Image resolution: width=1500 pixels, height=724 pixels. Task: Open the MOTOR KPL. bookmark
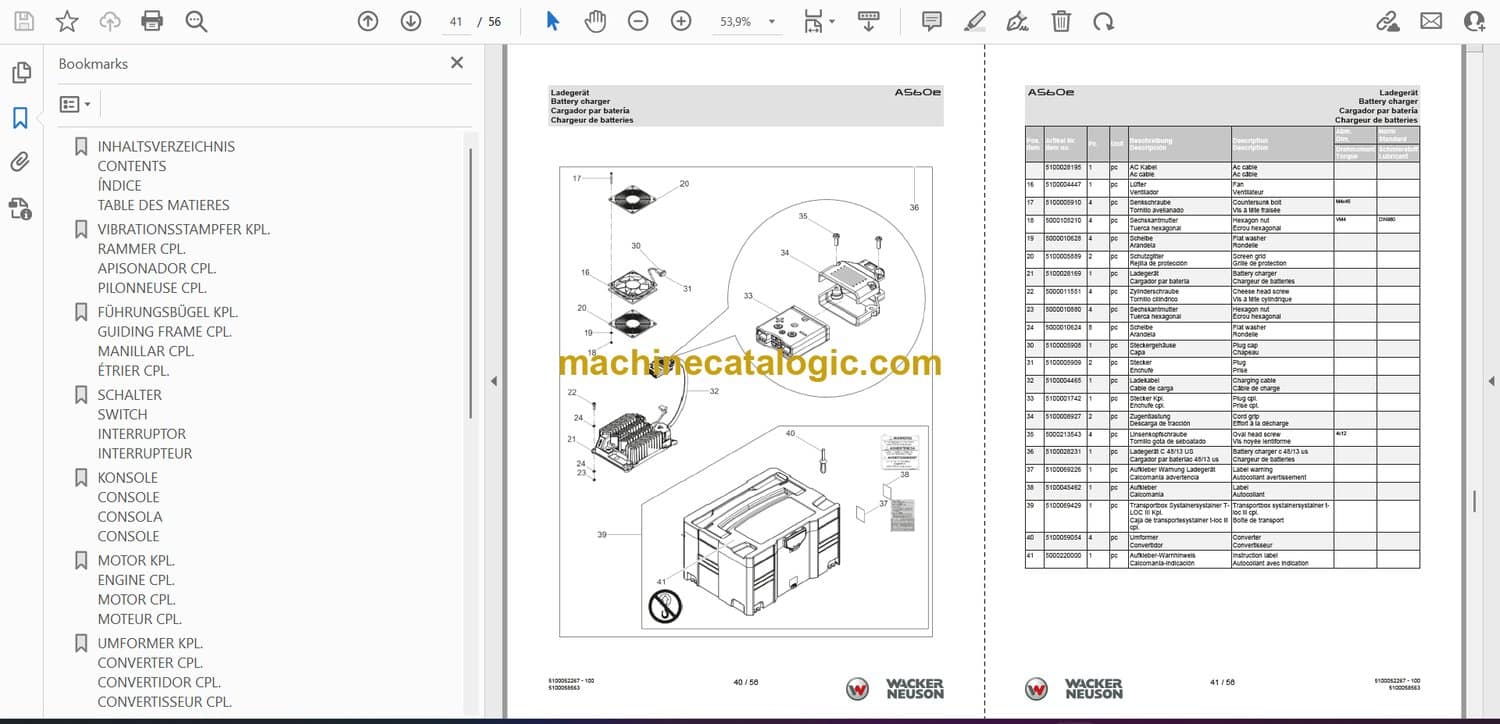pos(136,561)
